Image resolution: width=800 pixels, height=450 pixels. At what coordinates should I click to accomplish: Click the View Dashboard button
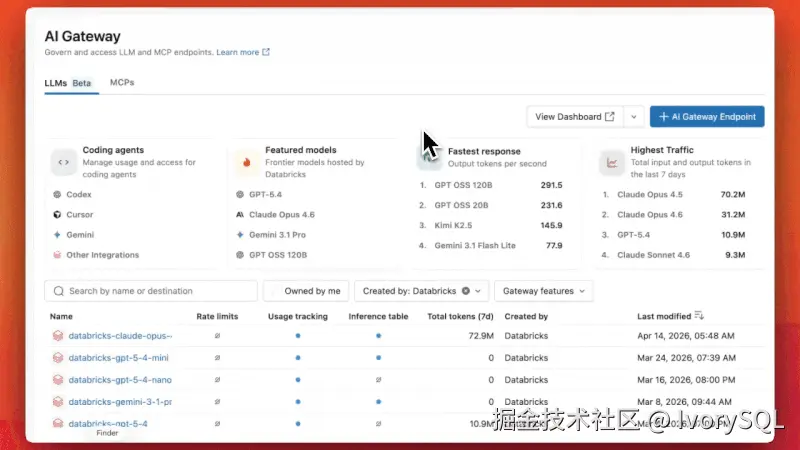point(574,117)
